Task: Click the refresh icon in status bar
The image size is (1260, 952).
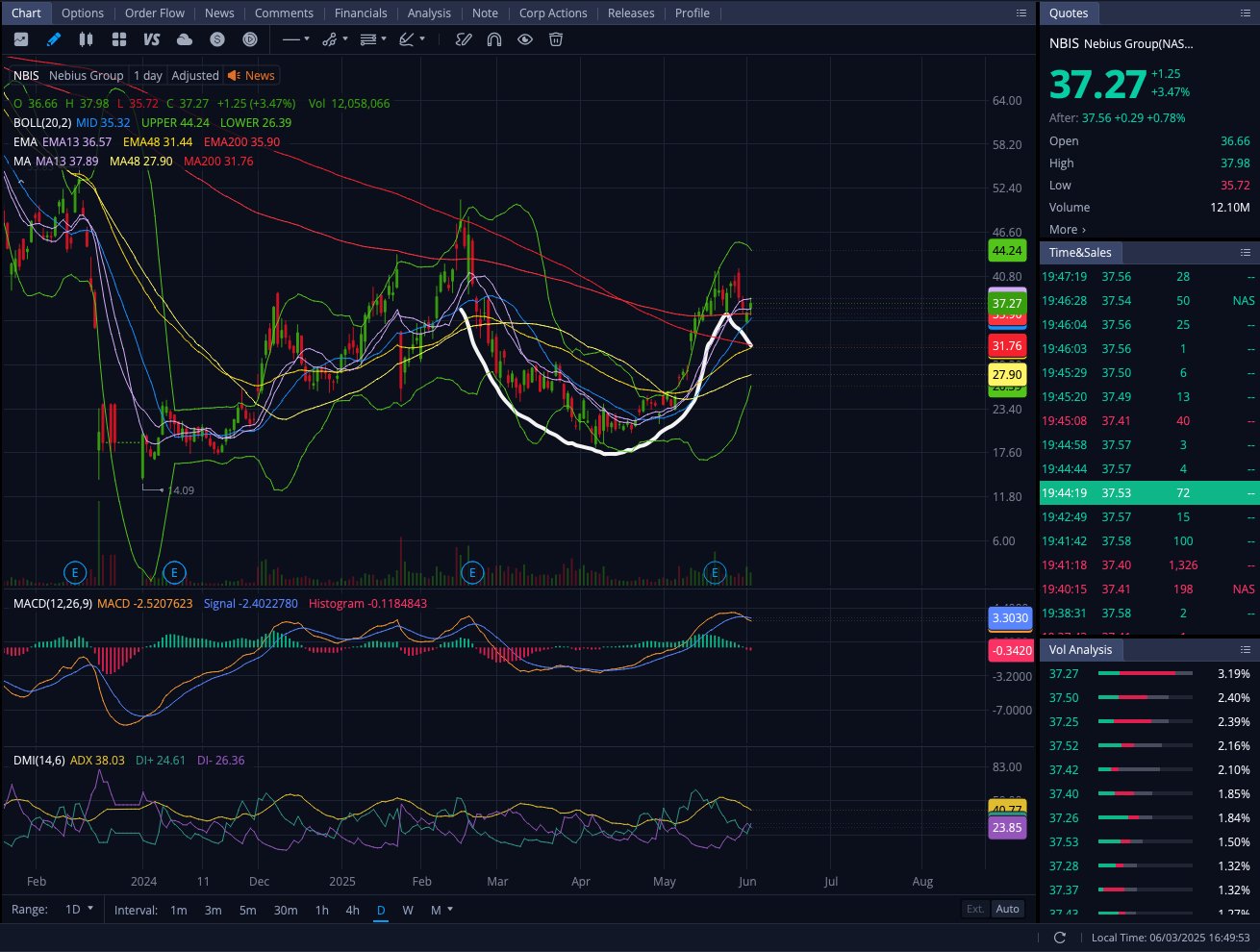Action: pyautogui.click(x=1060, y=938)
